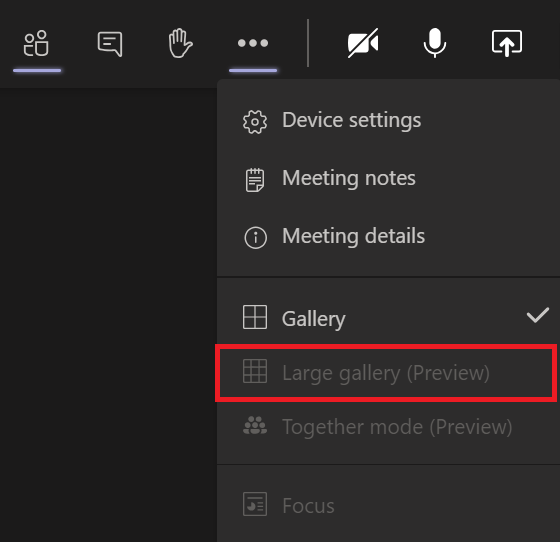Choose Together mode (Preview)

tap(389, 427)
